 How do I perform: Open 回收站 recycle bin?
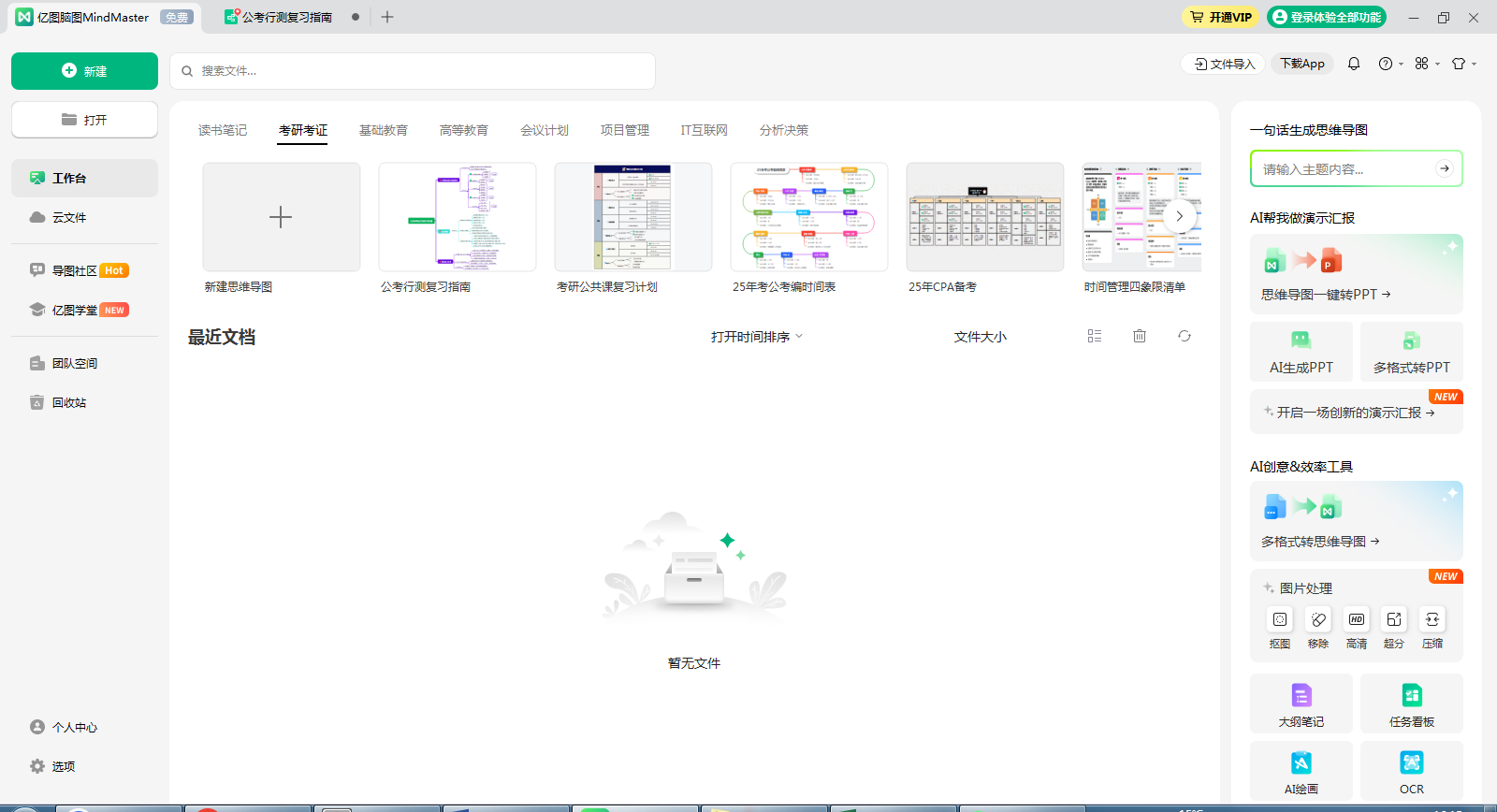coord(84,402)
